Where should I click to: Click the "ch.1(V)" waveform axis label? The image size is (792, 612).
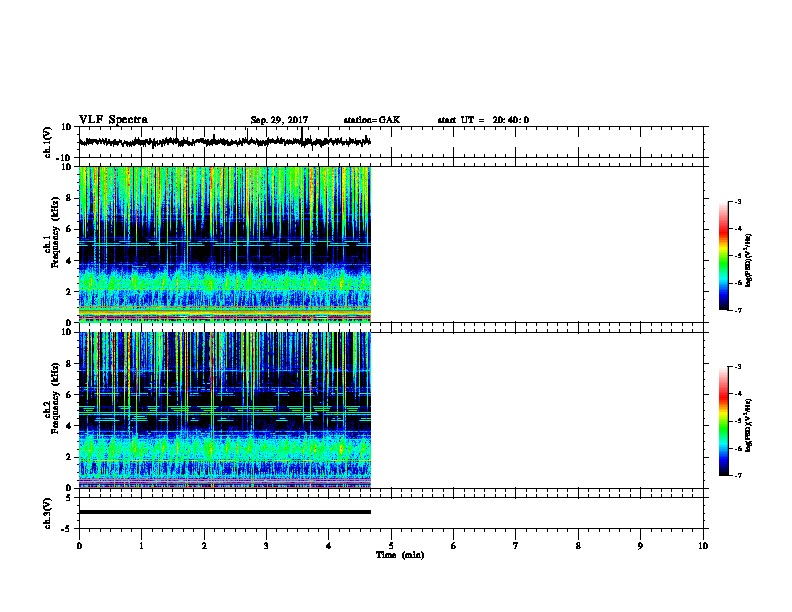click(x=48, y=142)
